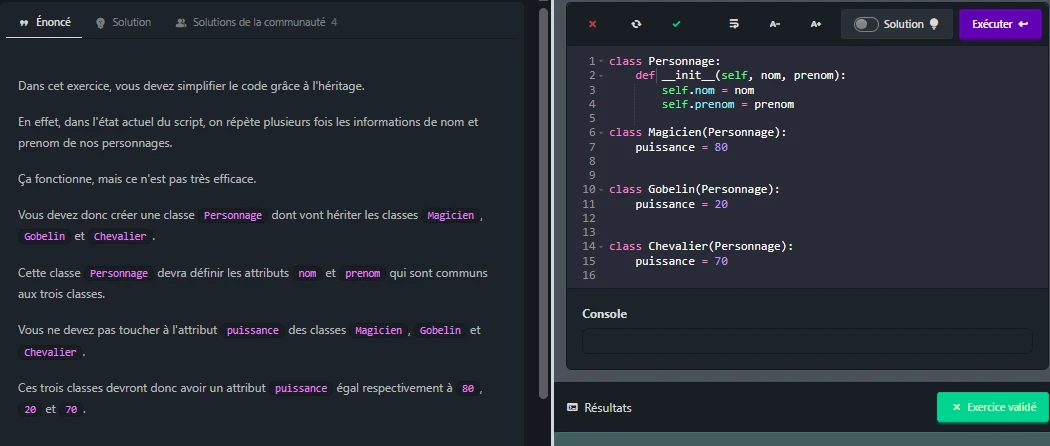
Task: Fold the Chevalier class on line 14
Action: coord(601,246)
